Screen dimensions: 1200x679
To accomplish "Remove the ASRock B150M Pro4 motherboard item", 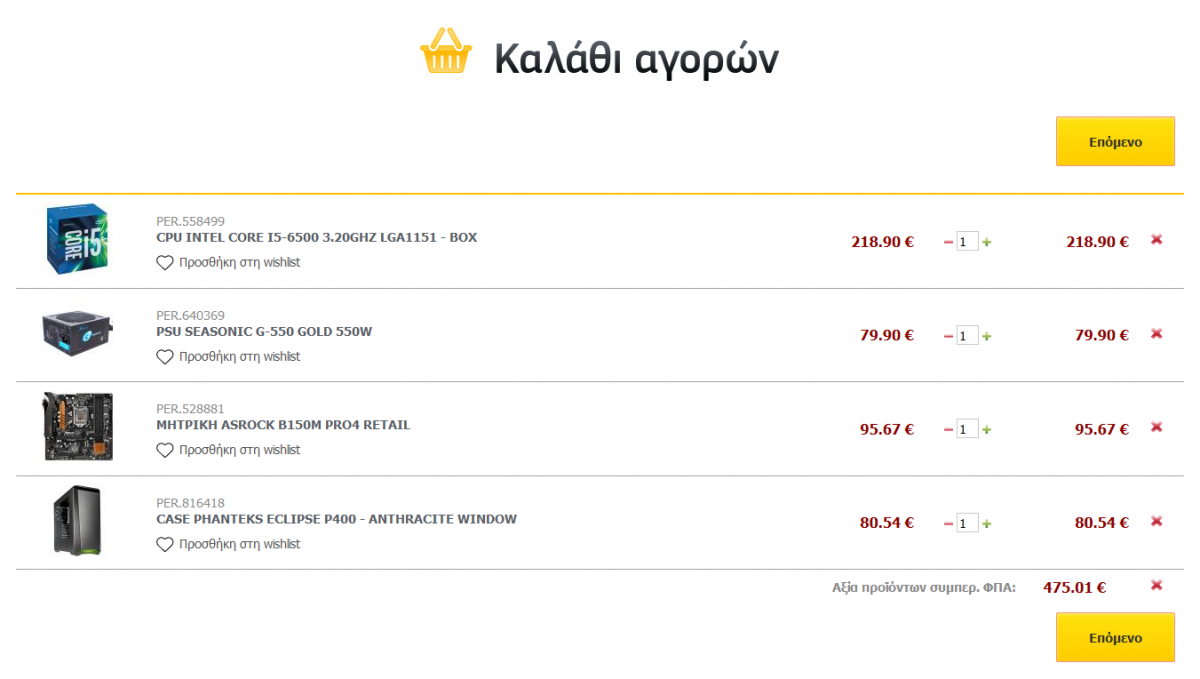I will pos(1156,427).
